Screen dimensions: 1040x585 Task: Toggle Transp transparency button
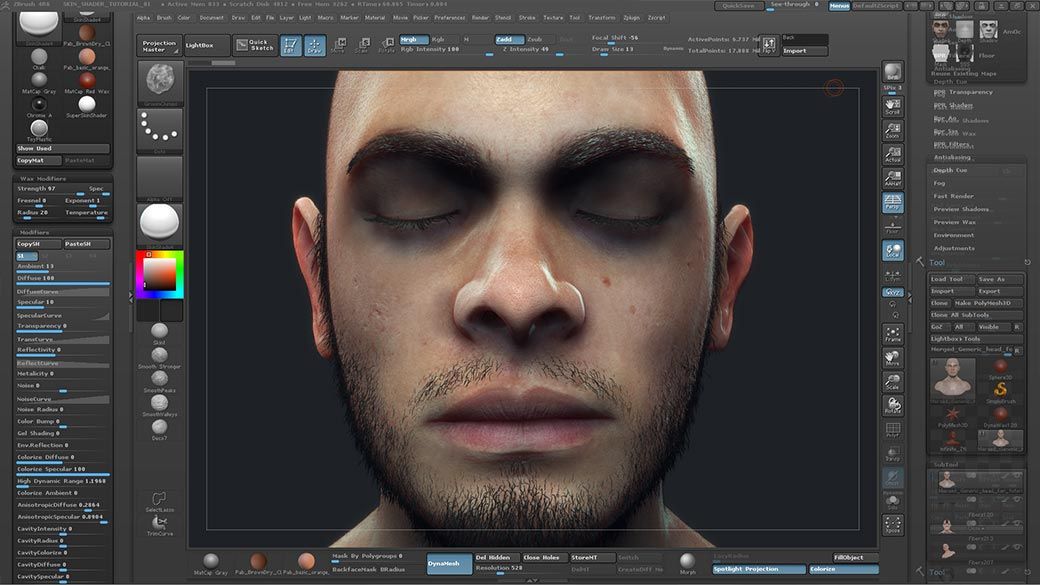[x=893, y=454]
